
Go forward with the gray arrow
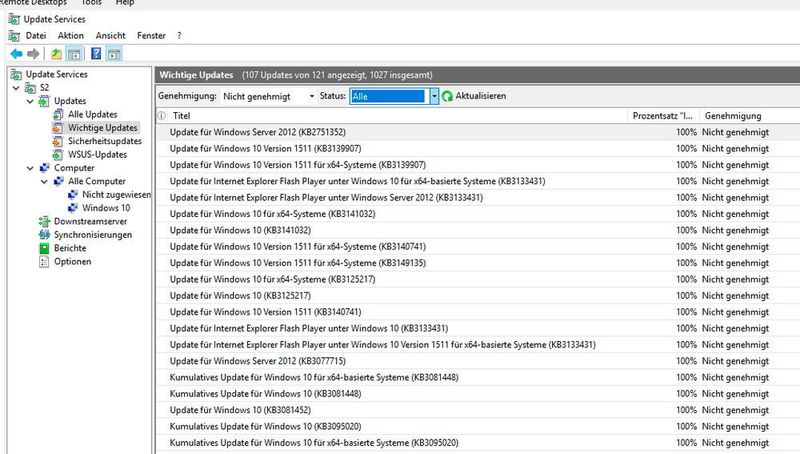coord(33,54)
